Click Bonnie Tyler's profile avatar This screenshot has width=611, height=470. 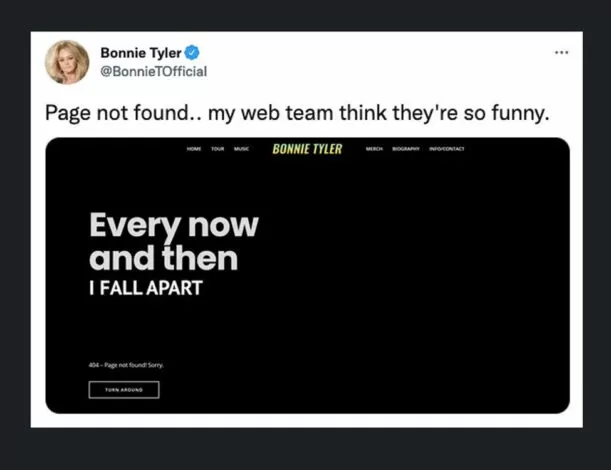pos(66,62)
